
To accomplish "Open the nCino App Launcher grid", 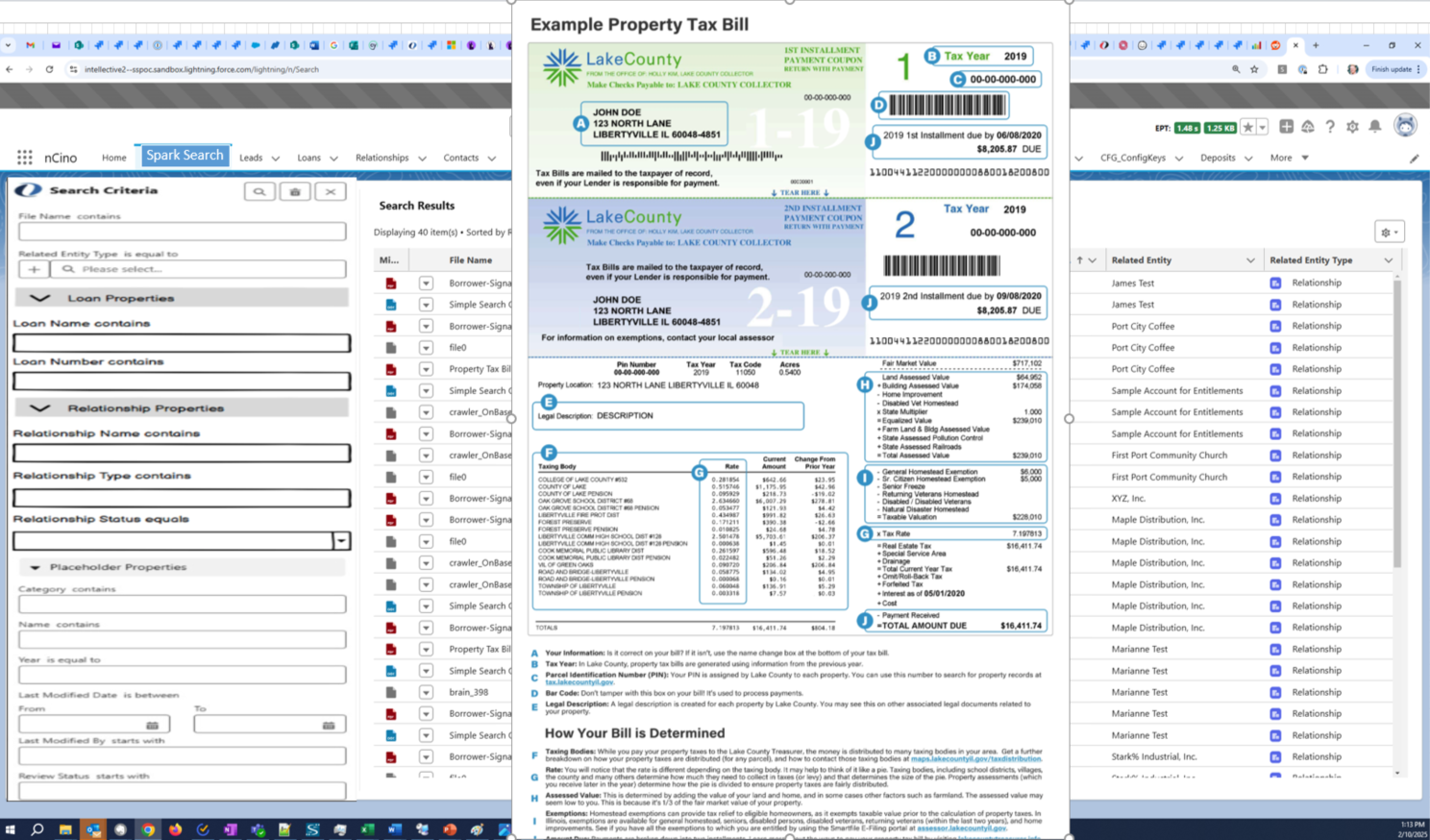I will pyautogui.click(x=25, y=158).
